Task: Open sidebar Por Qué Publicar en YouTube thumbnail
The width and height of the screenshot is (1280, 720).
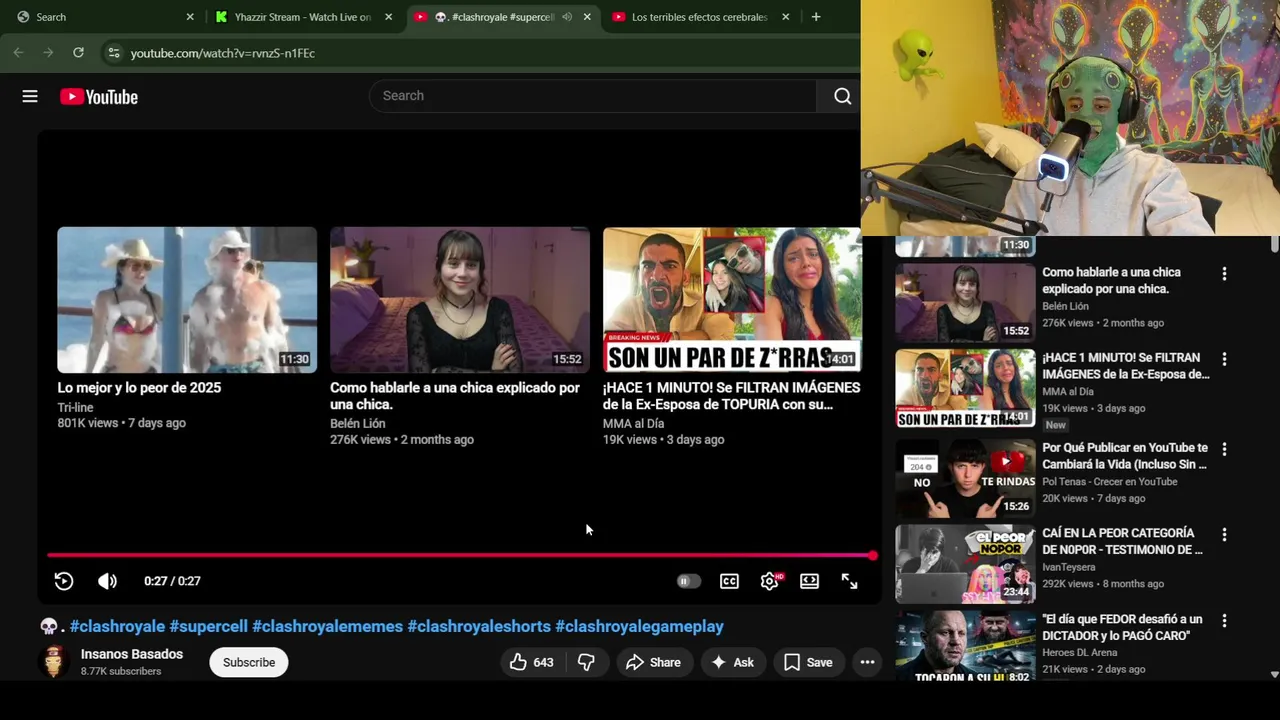Action: point(965,479)
